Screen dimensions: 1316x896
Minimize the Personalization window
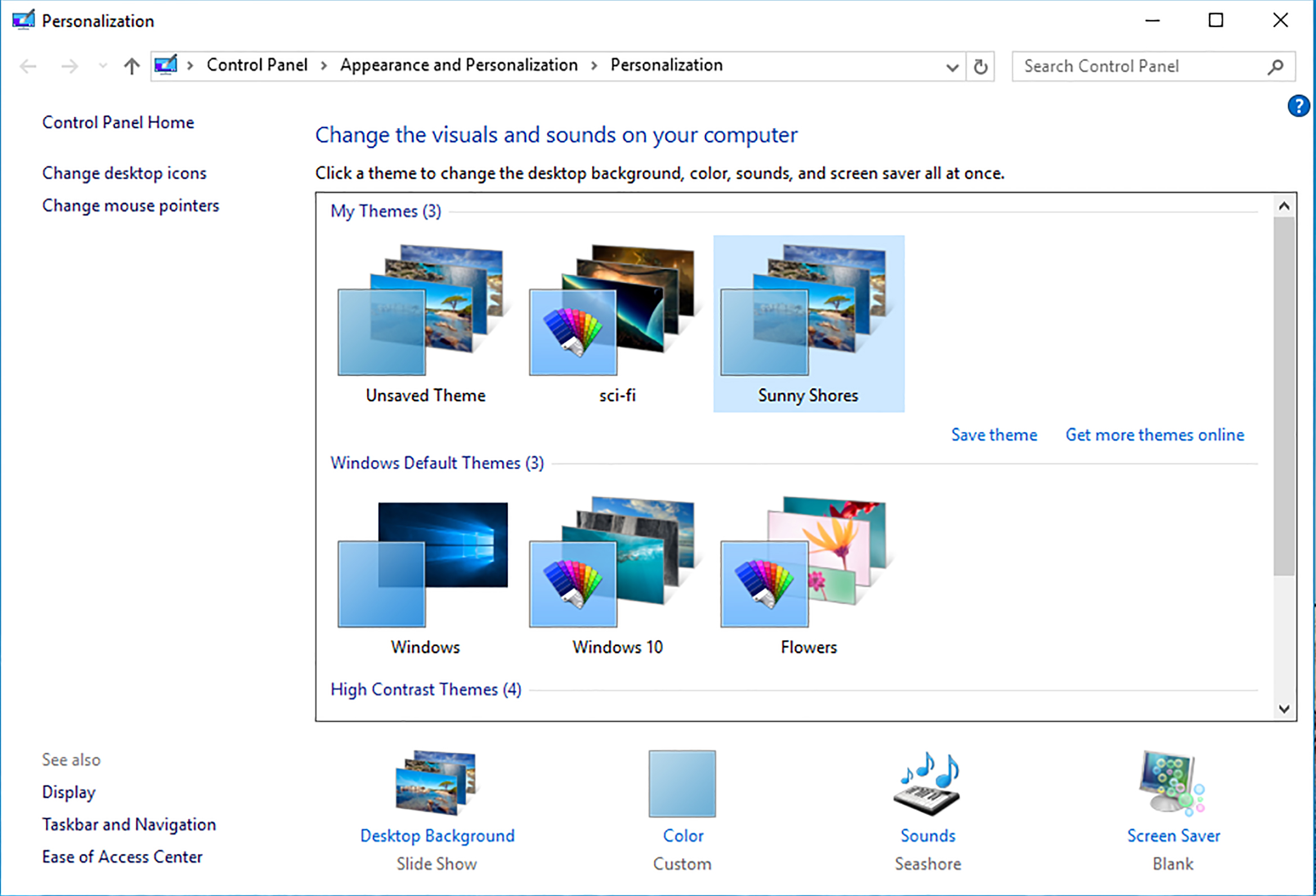(1152, 20)
